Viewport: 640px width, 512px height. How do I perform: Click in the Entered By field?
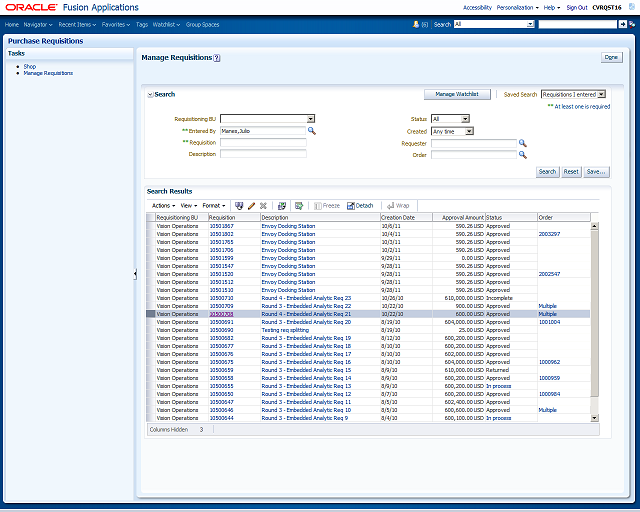tap(263, 131)
